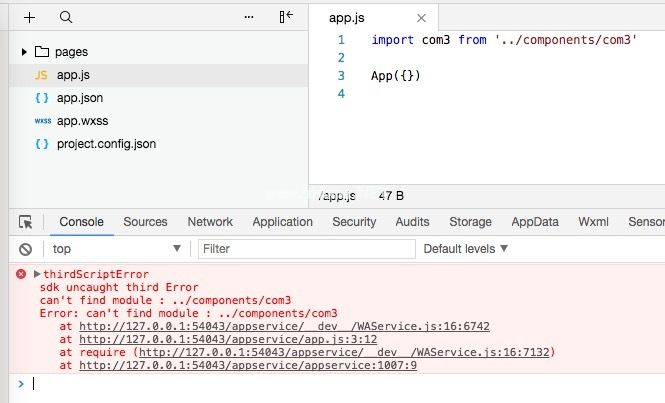Open the Default levels dropdown
Image resolution: width=665 pixels, height=403 pixels.
point(466,248)
